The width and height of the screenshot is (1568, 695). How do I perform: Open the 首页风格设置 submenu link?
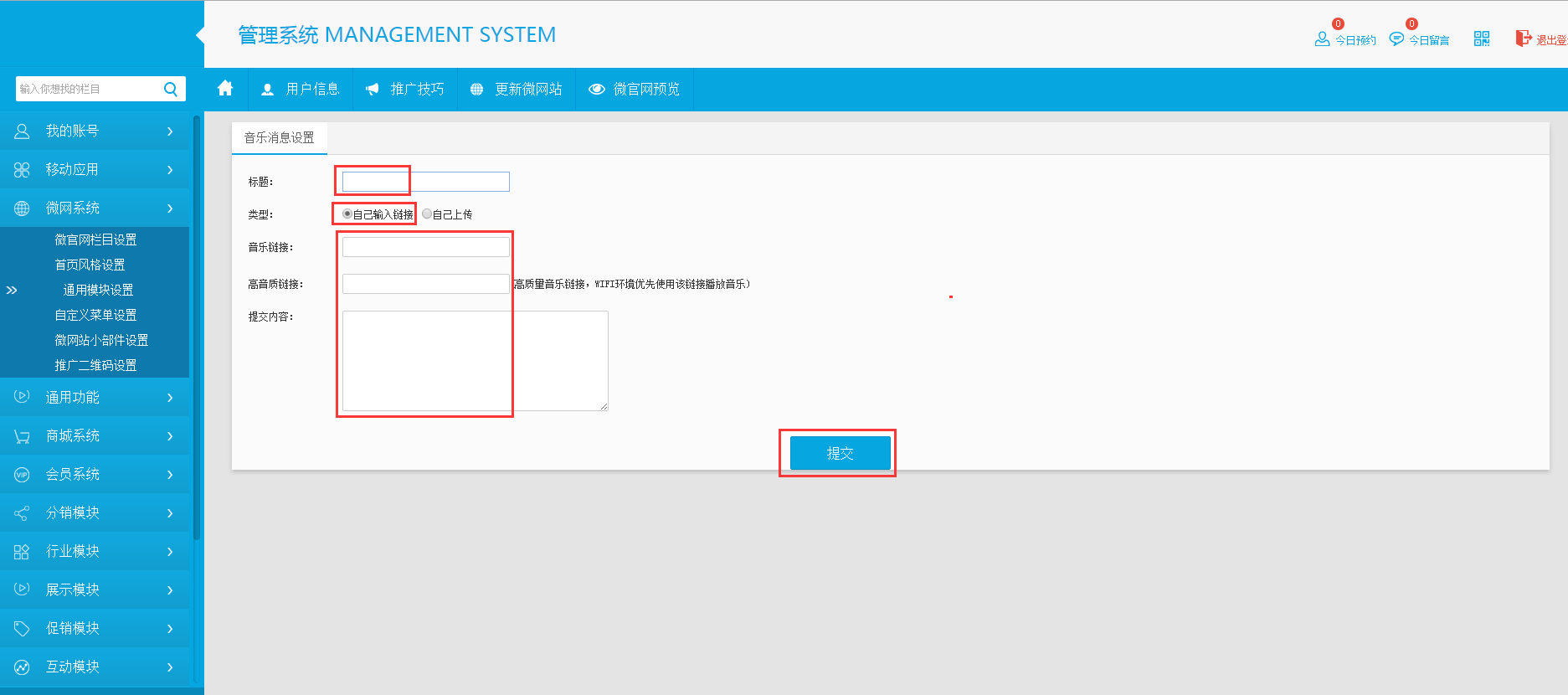coord(90,265)
